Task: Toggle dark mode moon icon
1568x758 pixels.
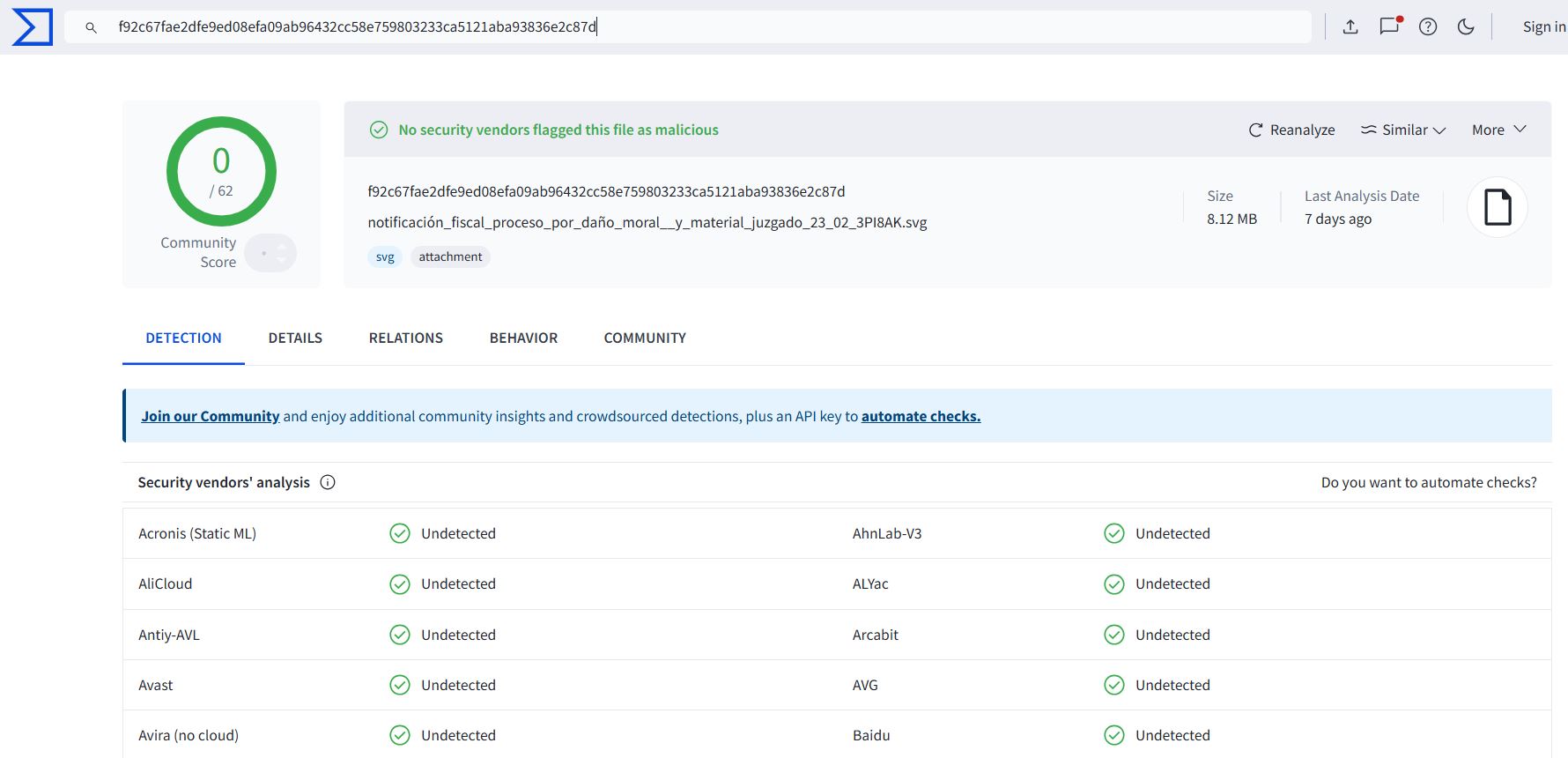Action: click(1466, 26)
